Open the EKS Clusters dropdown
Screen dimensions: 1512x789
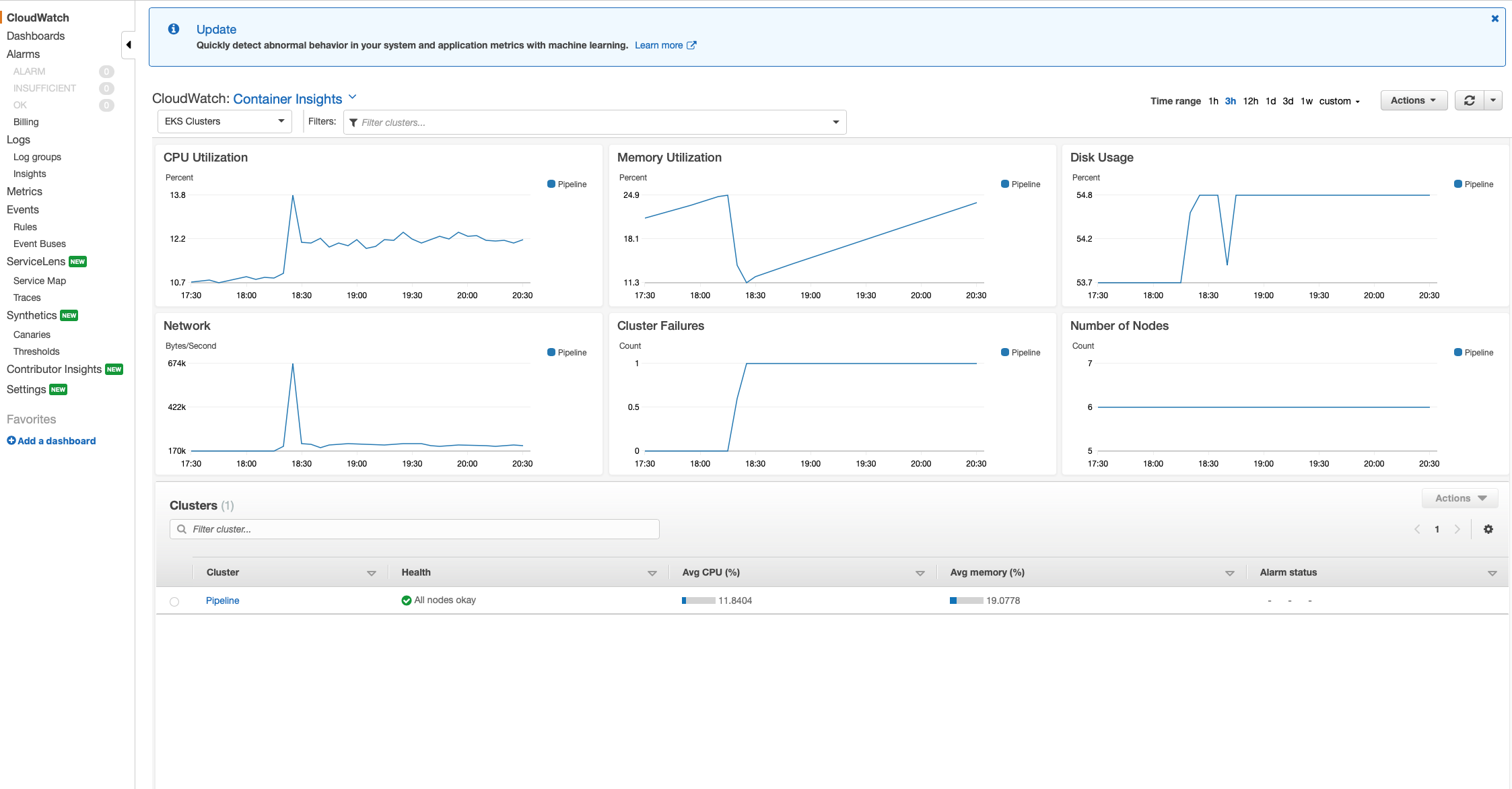[x=224, y=121]
